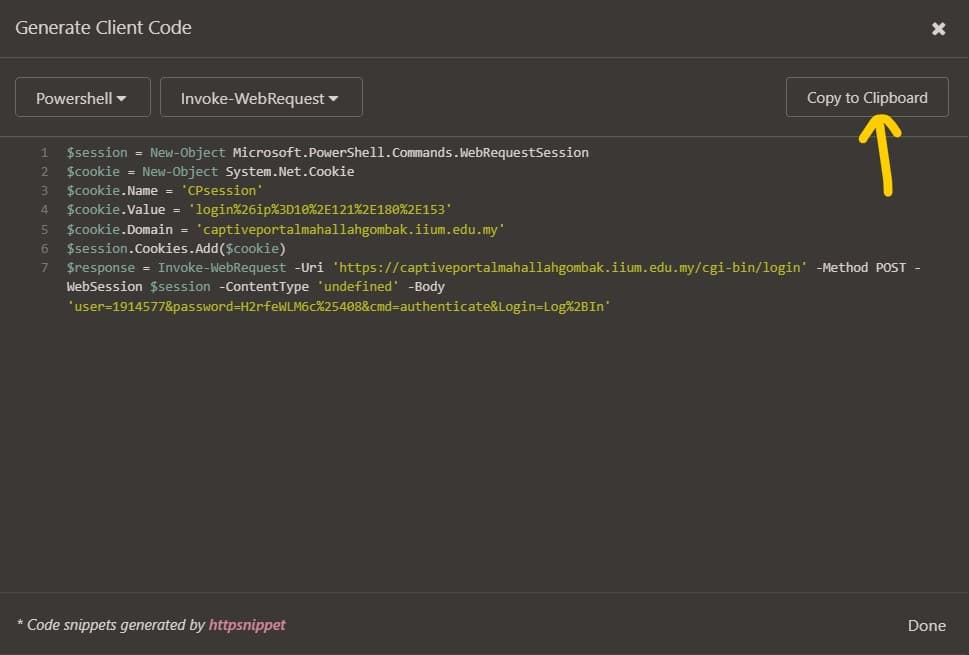Image resolution: width=969 pixels, height=655 pixels.
Task: Open the Powershell language dropdown
Action: point(83,97)
